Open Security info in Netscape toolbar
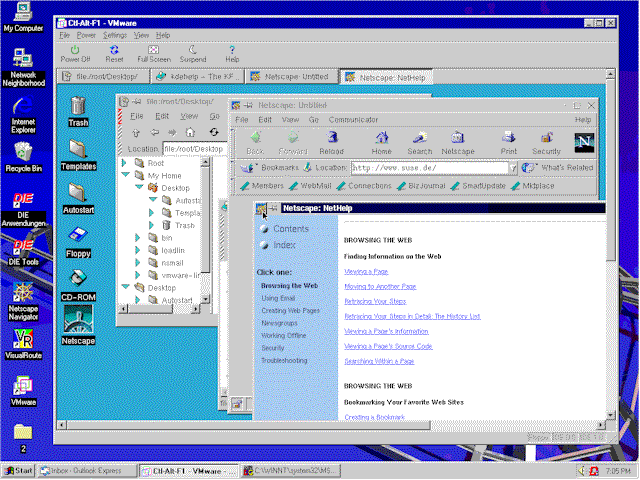 [547, 143]
